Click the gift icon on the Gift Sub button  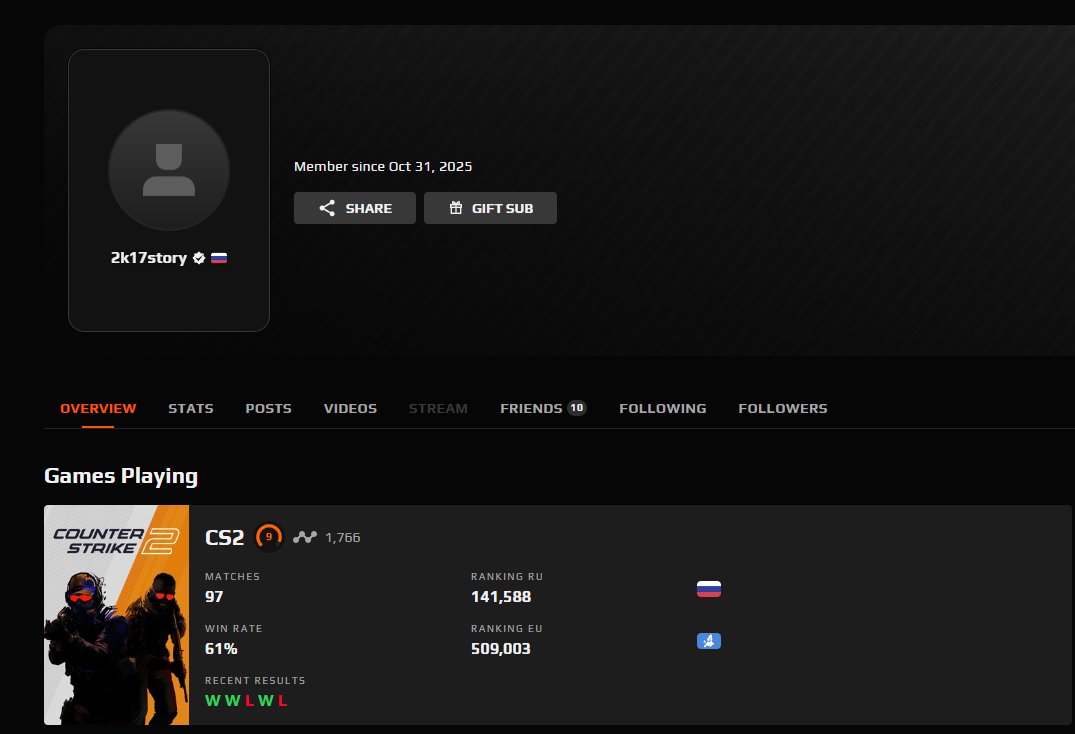(455, 208)
